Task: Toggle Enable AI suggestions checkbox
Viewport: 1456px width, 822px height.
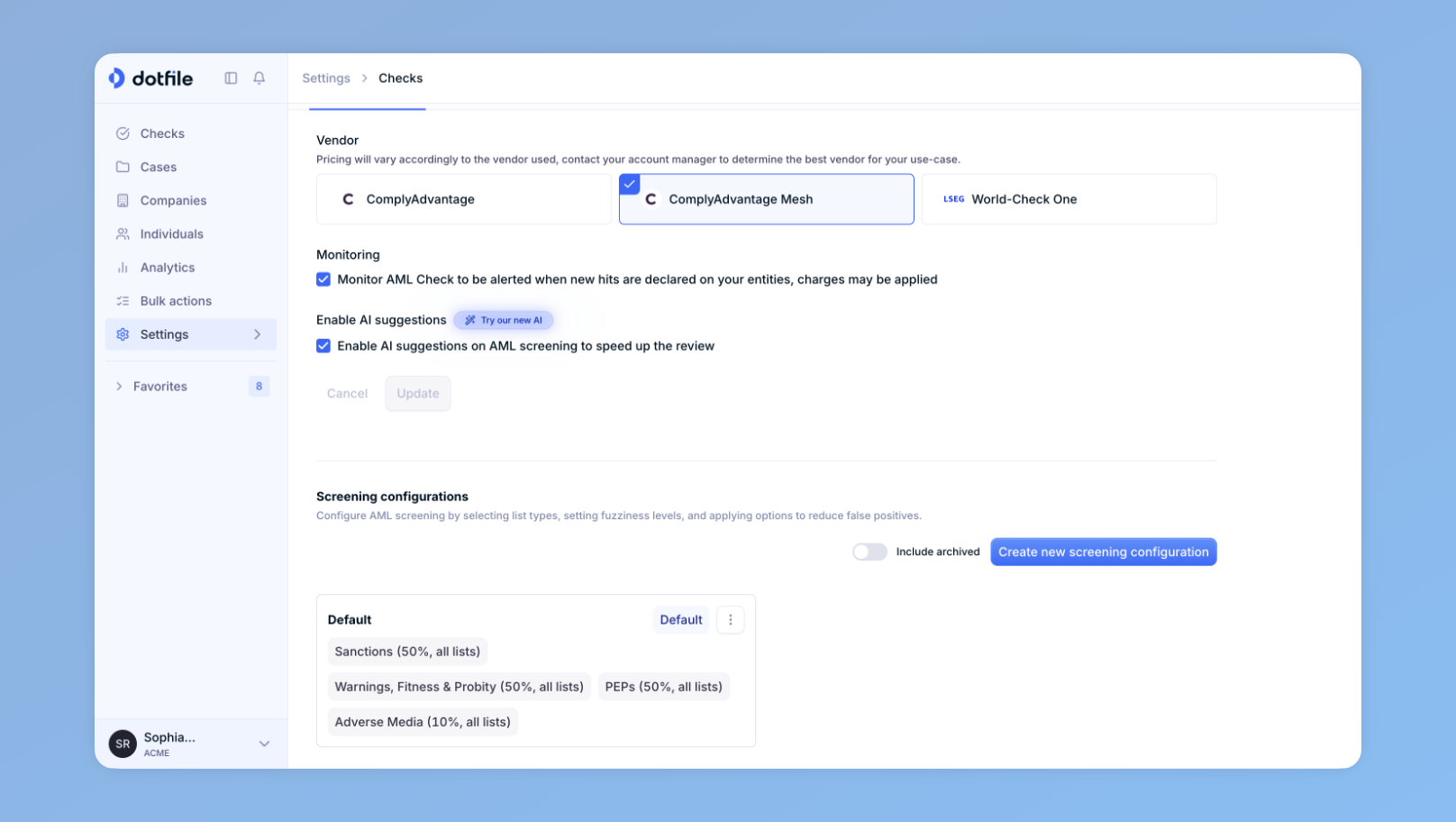Action: coord(323,346)
